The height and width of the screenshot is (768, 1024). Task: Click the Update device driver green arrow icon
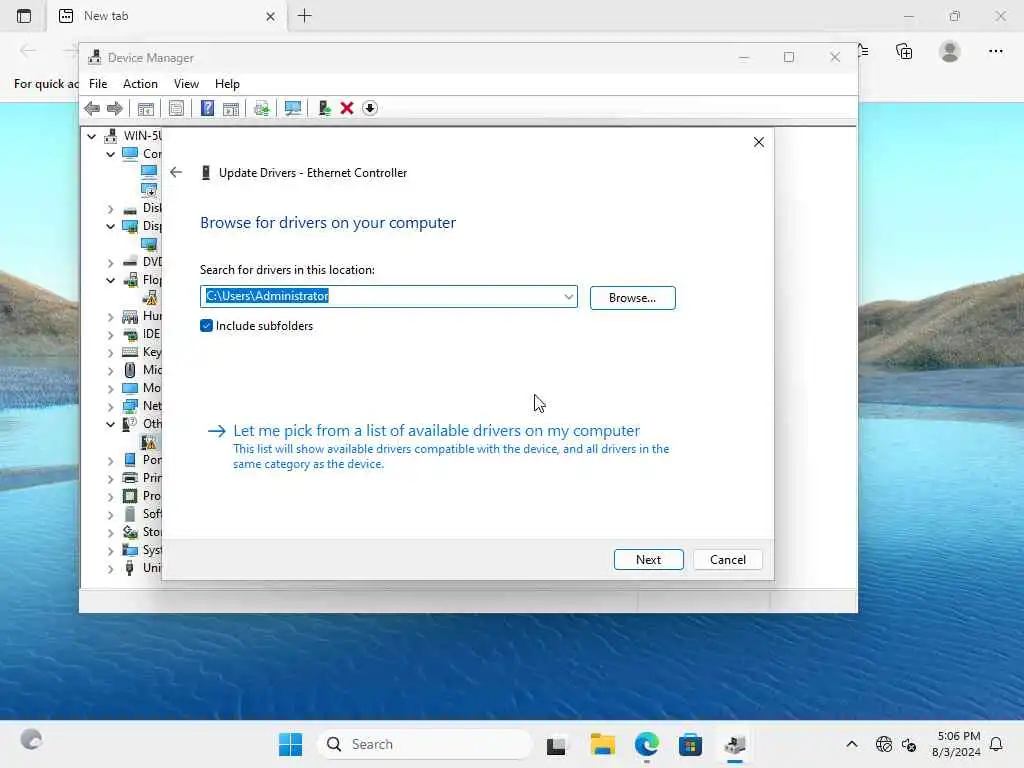click(x=324, y=108)
